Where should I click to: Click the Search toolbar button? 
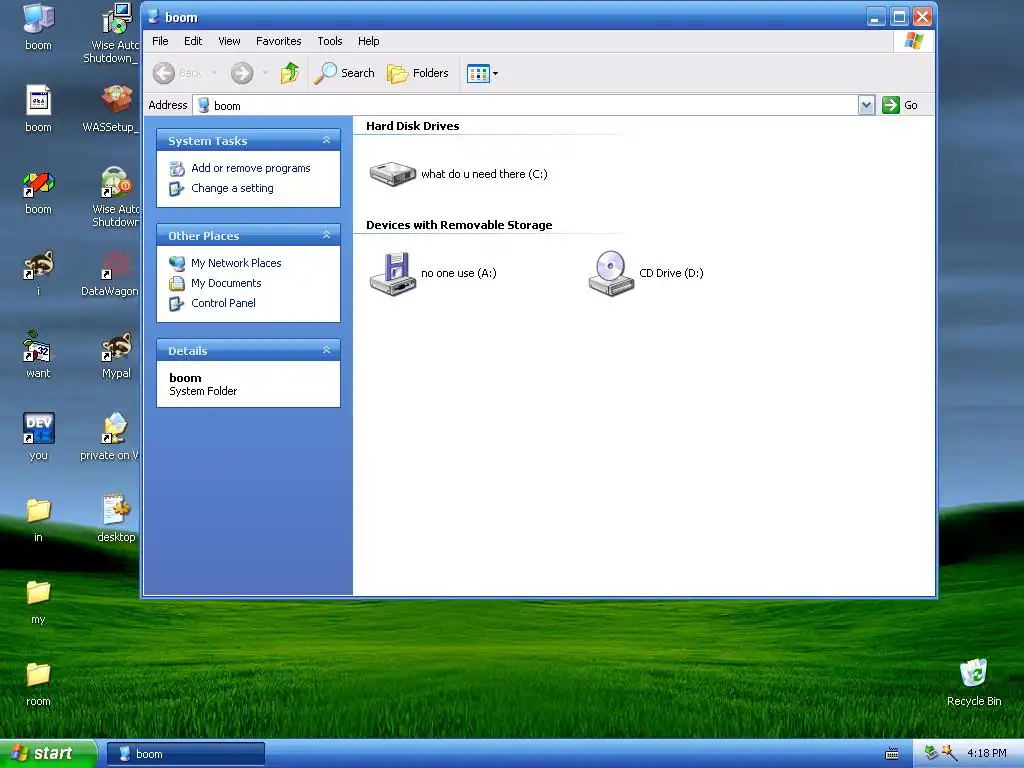(344, 73)
